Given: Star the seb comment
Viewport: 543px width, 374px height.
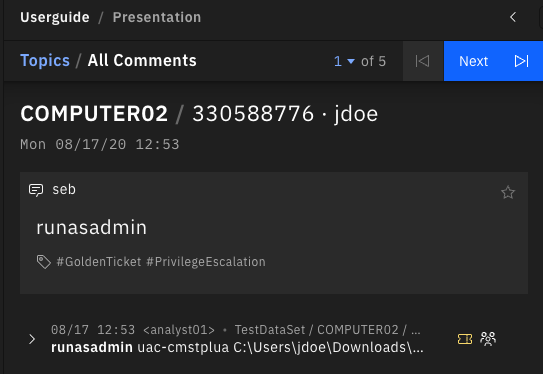Looking at the screenshot, I should tap(508, 192).
